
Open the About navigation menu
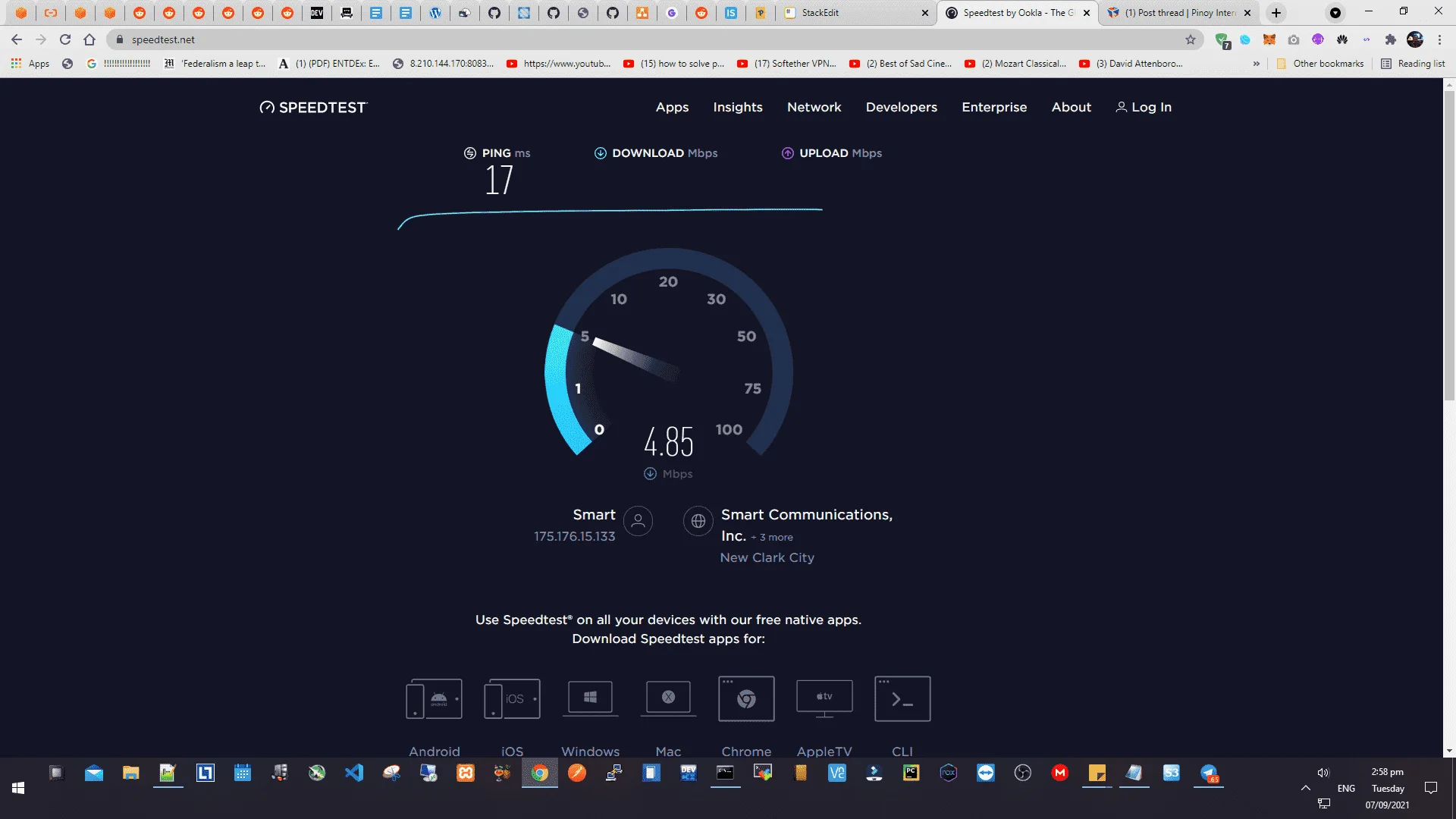point(1071,107)
